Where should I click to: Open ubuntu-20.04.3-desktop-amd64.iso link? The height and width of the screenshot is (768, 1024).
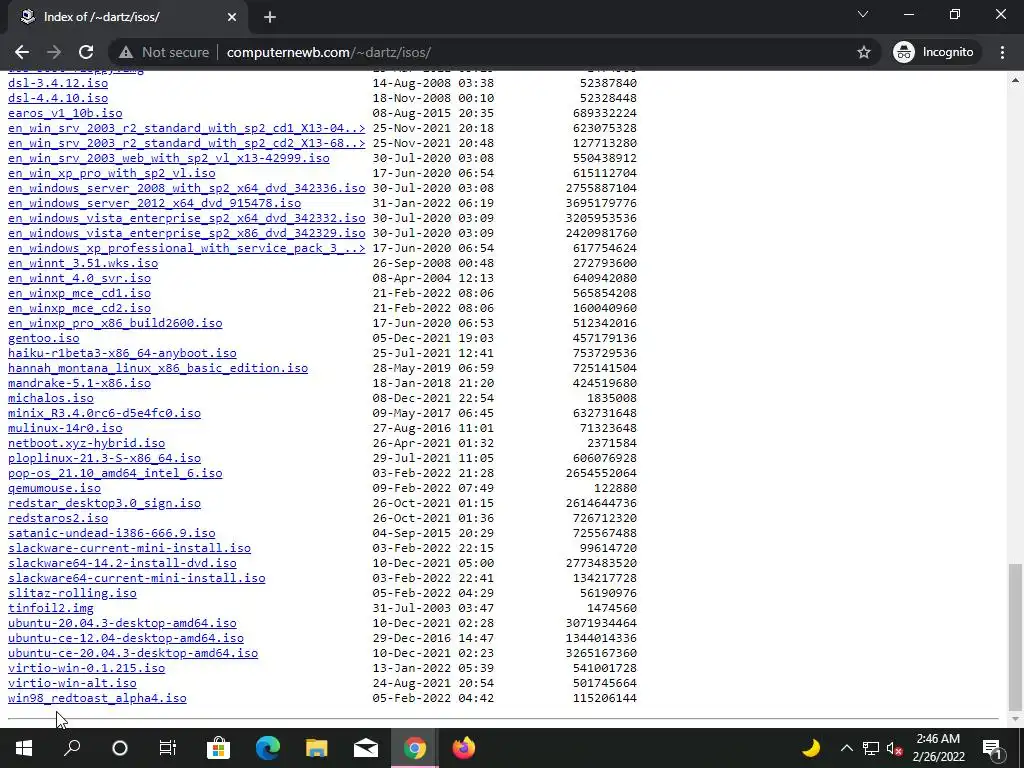pyautogui.click(x=122, y=624)
